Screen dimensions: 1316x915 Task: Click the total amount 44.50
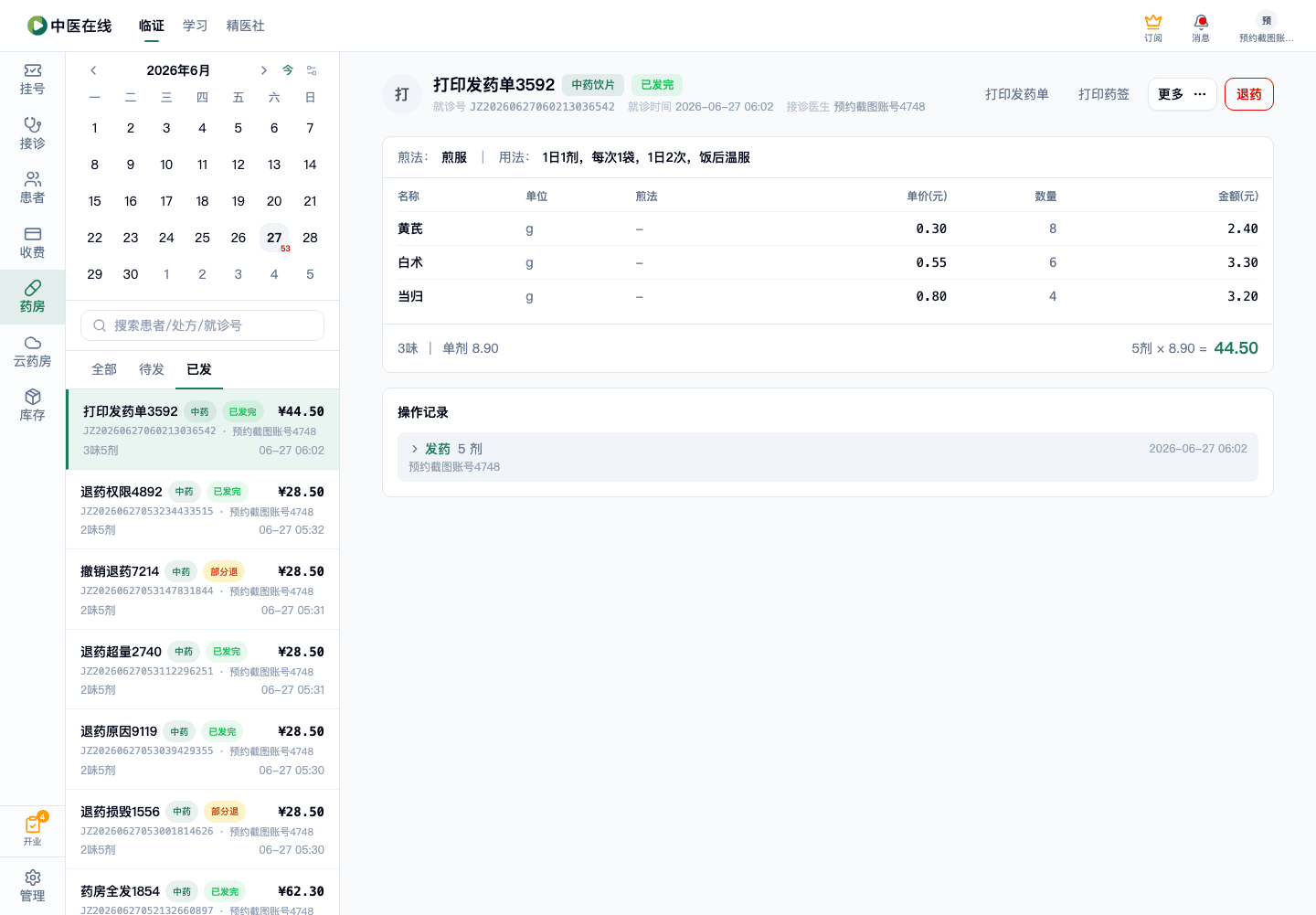(1236, 348)
